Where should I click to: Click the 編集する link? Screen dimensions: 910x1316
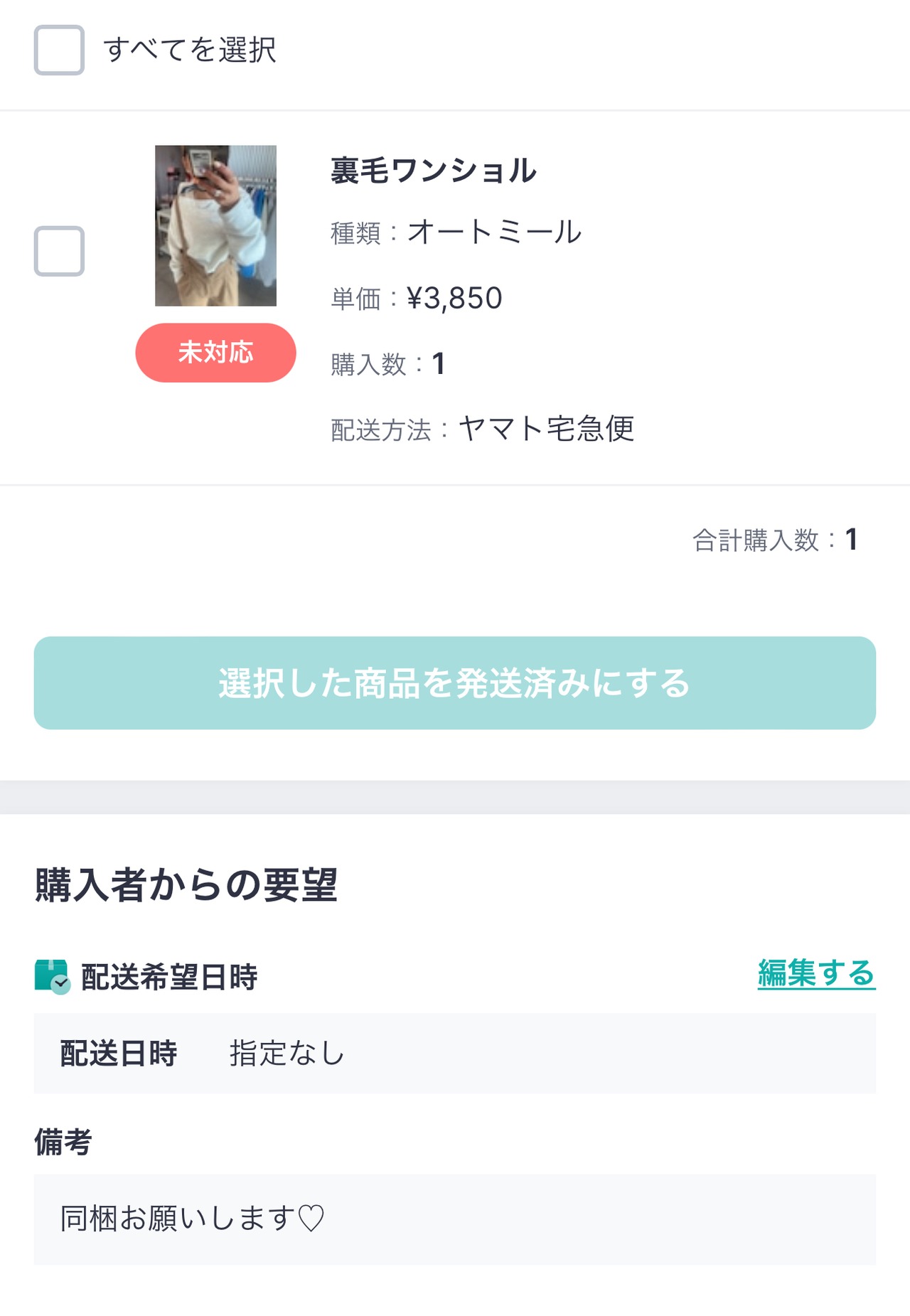tap(815, 973)
